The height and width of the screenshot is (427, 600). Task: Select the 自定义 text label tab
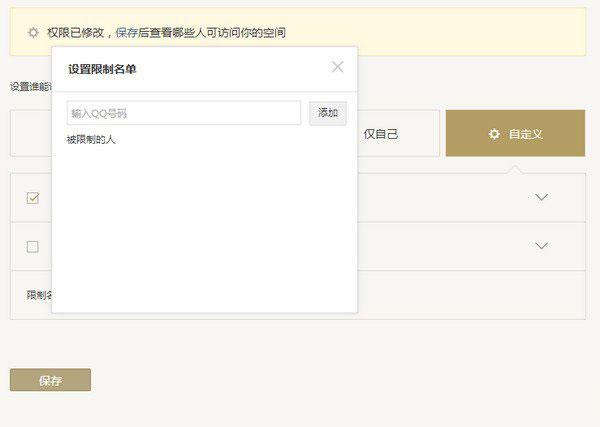tap(525, 134)
